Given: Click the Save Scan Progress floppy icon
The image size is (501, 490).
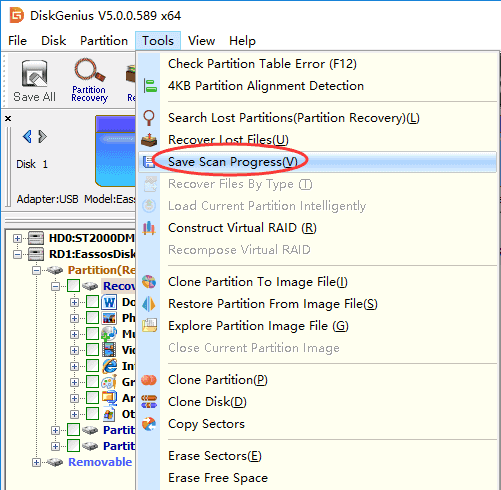Looking at the screenshot, I should point(148,162).
